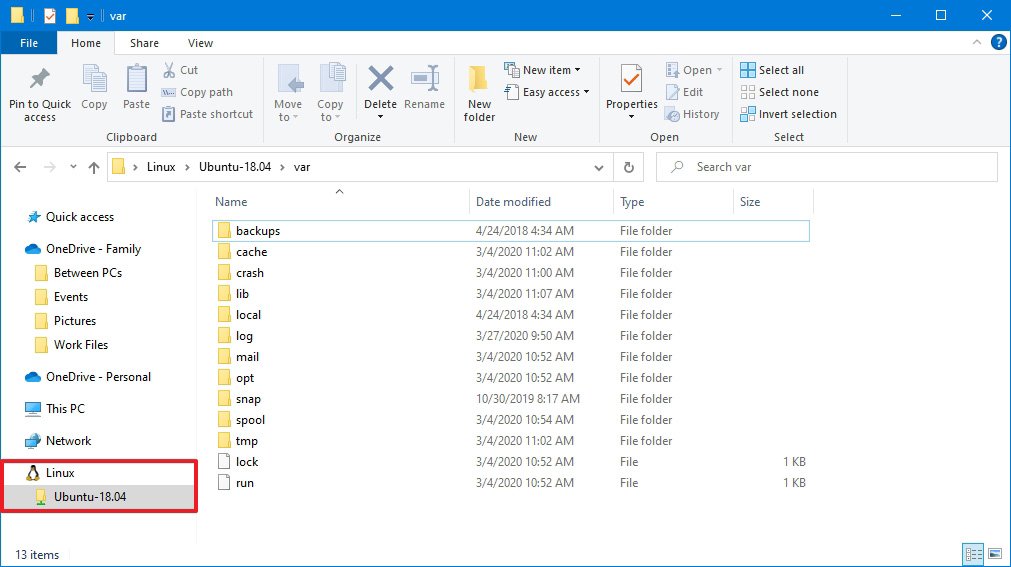Open the View ribbon tab
The height and width of the screenshot is (567, 1011).
200,43
